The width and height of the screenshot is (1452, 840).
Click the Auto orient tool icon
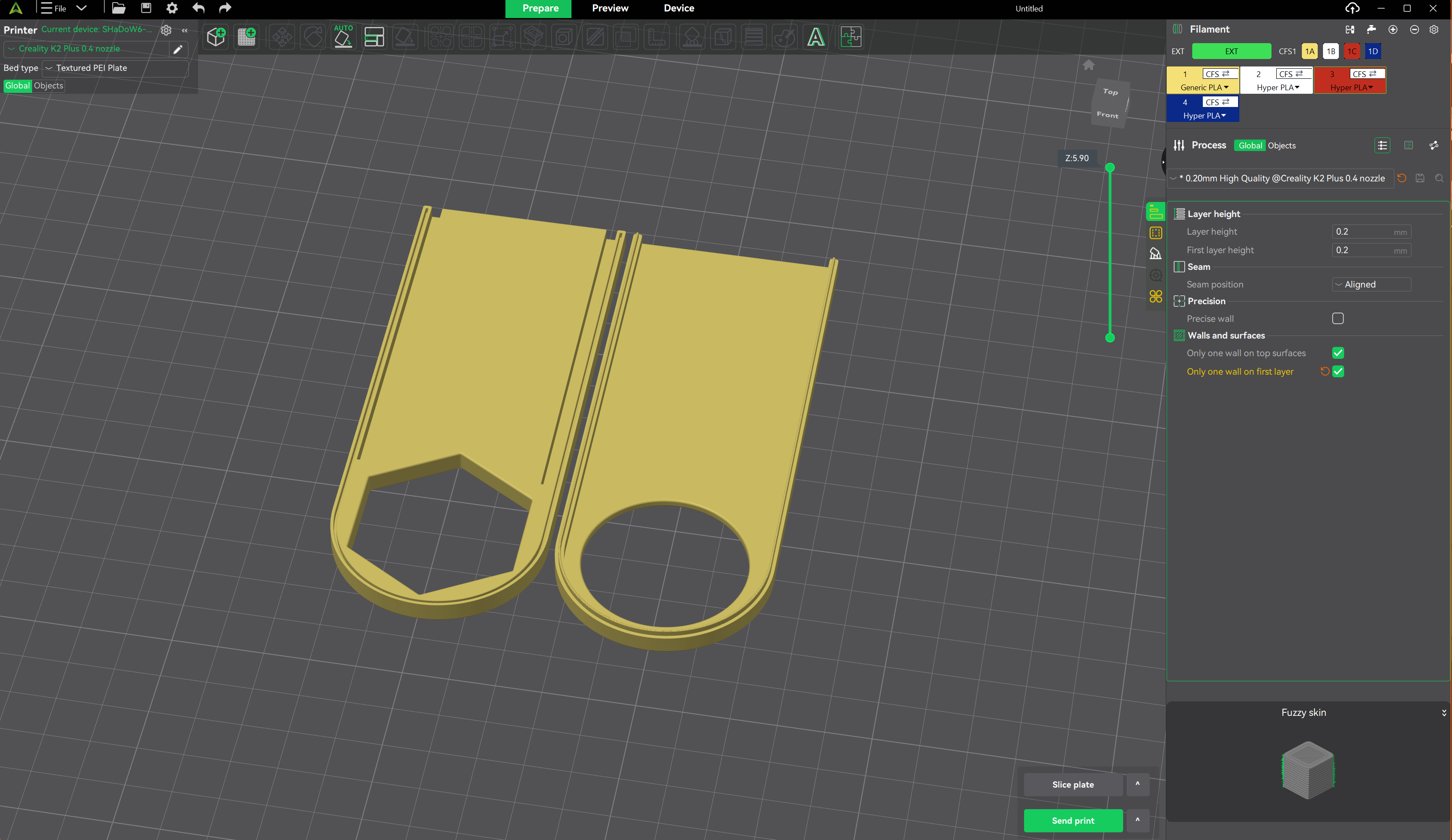click(343, 37)
